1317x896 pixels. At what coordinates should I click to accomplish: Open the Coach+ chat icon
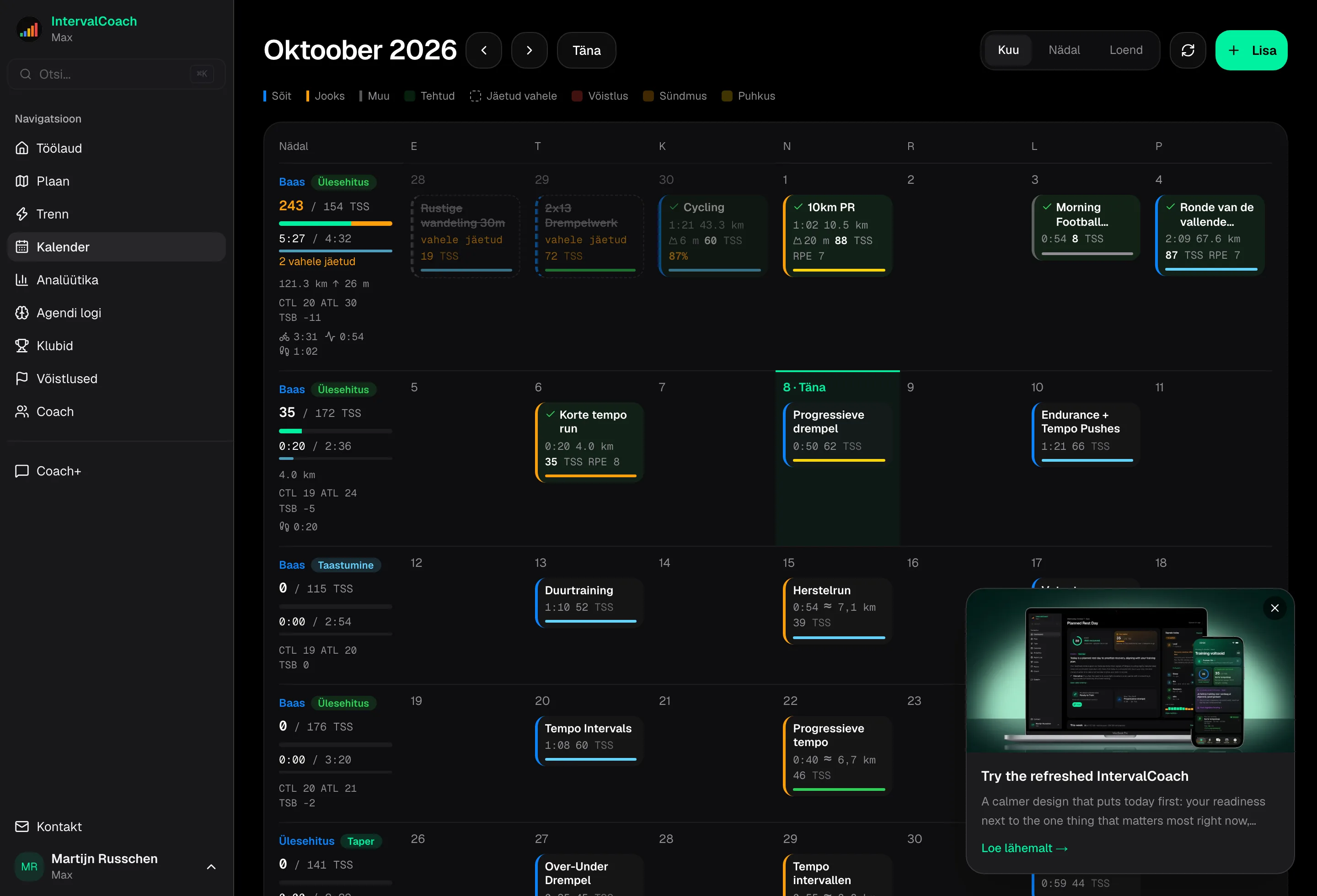pyautogui.click(x=21, y=471)
